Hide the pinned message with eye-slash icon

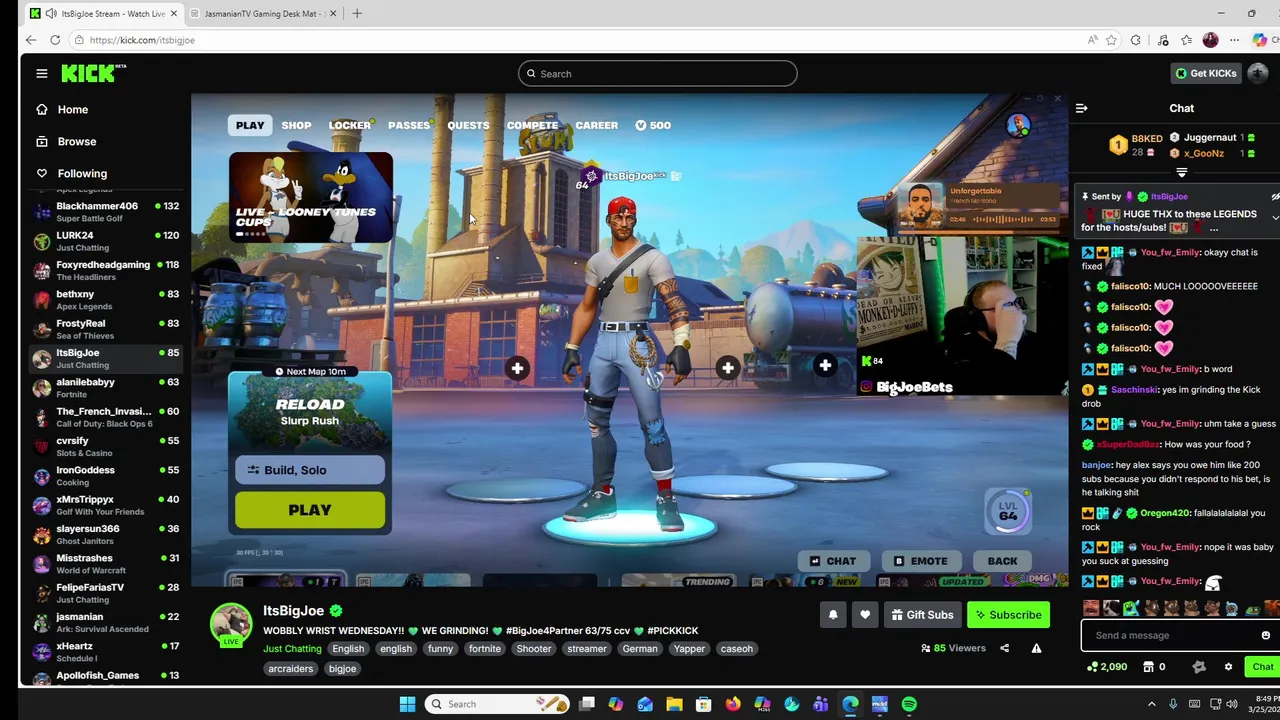click(x=1275, y=197)
